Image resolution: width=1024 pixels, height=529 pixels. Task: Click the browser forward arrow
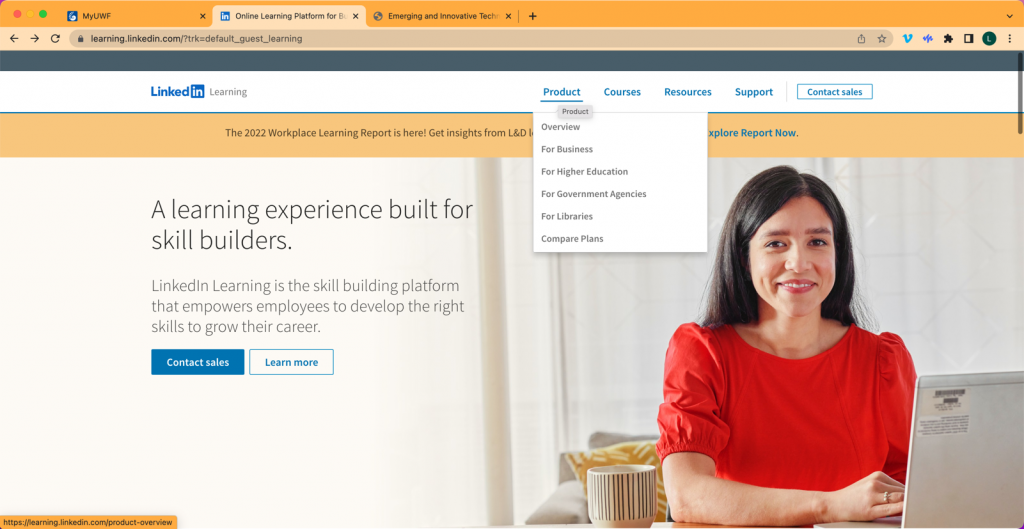[35, 39]
